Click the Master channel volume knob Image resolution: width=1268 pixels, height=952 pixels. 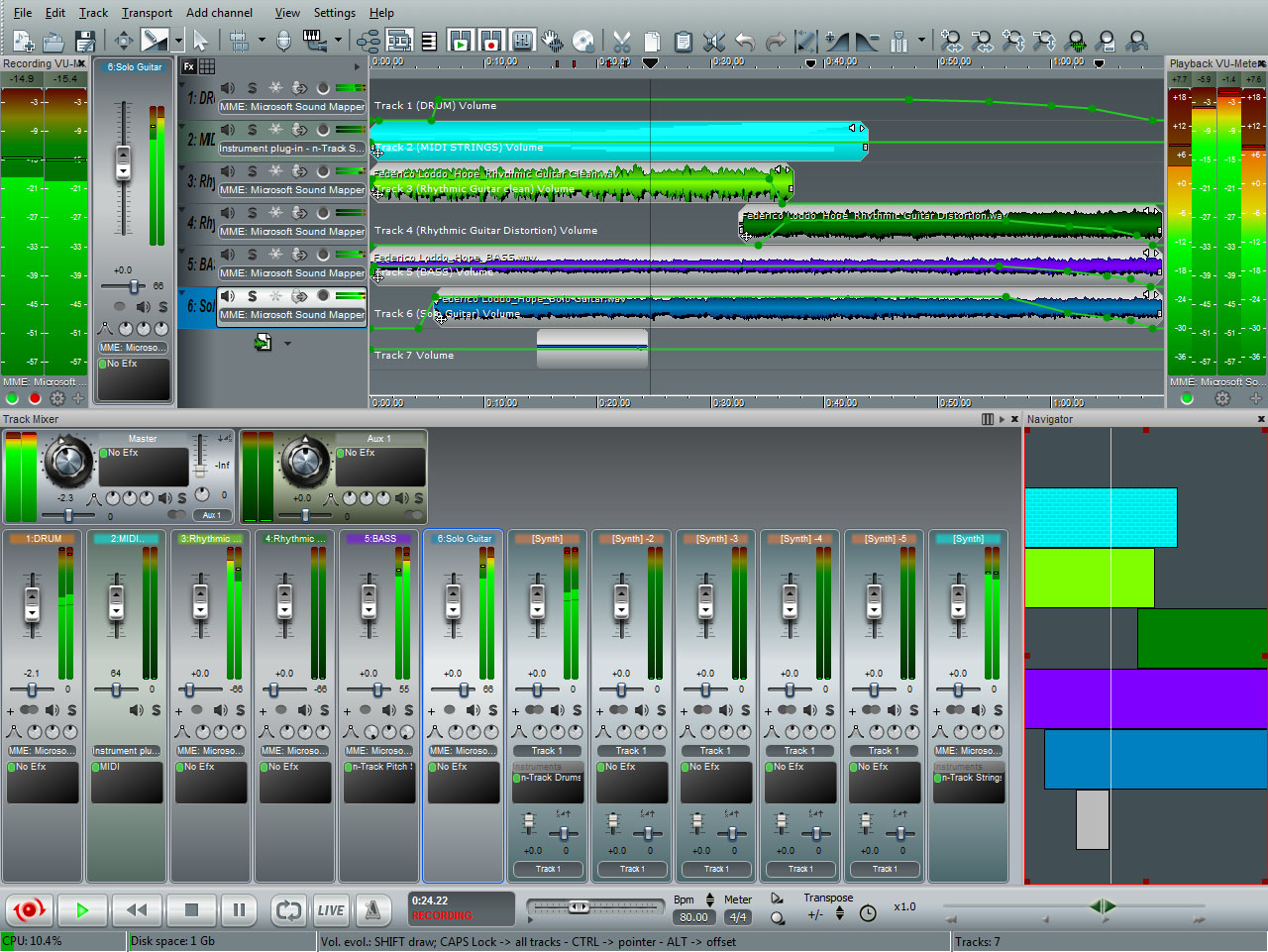(67, 461)
